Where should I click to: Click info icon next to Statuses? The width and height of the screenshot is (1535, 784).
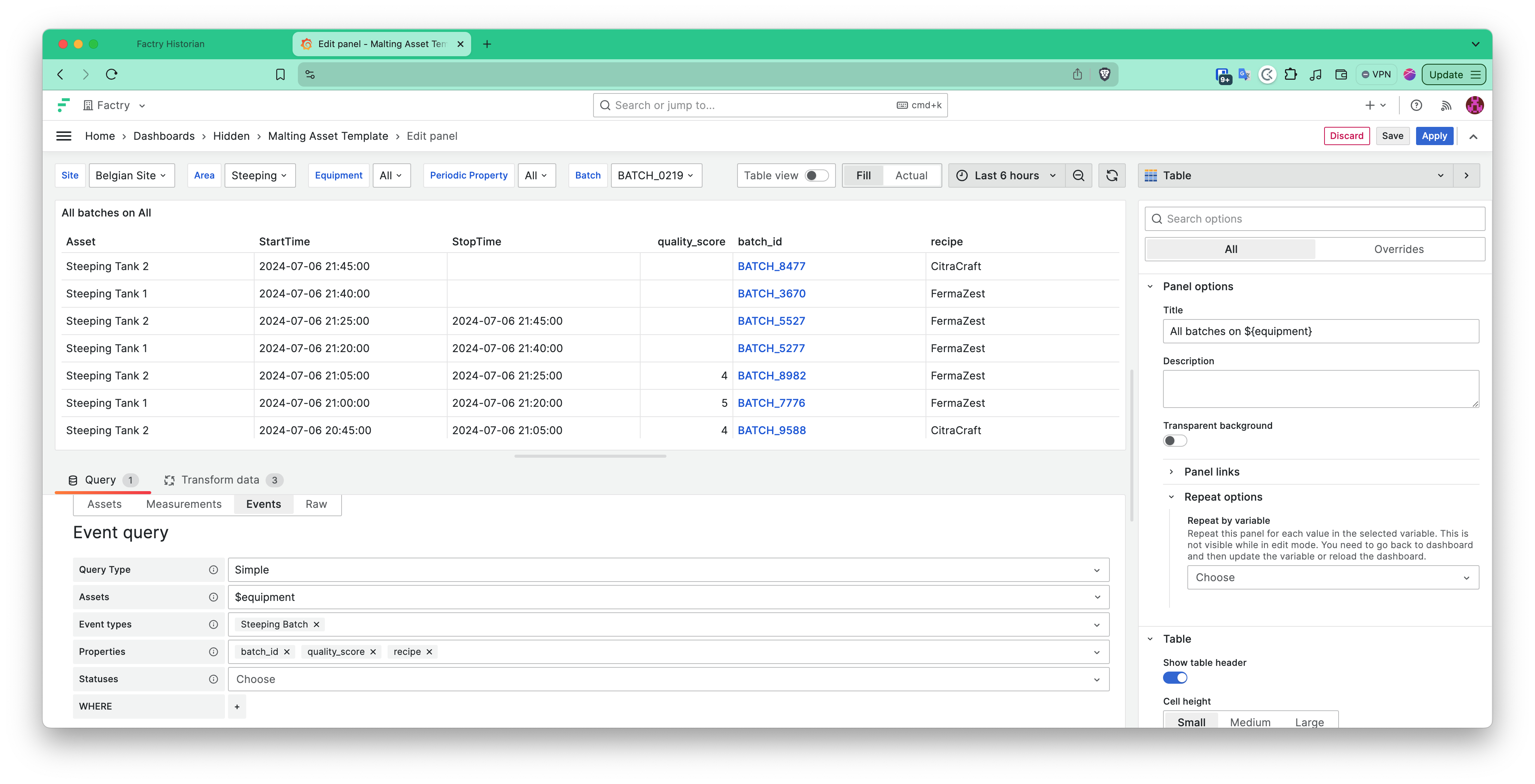[x=213, y=679]
